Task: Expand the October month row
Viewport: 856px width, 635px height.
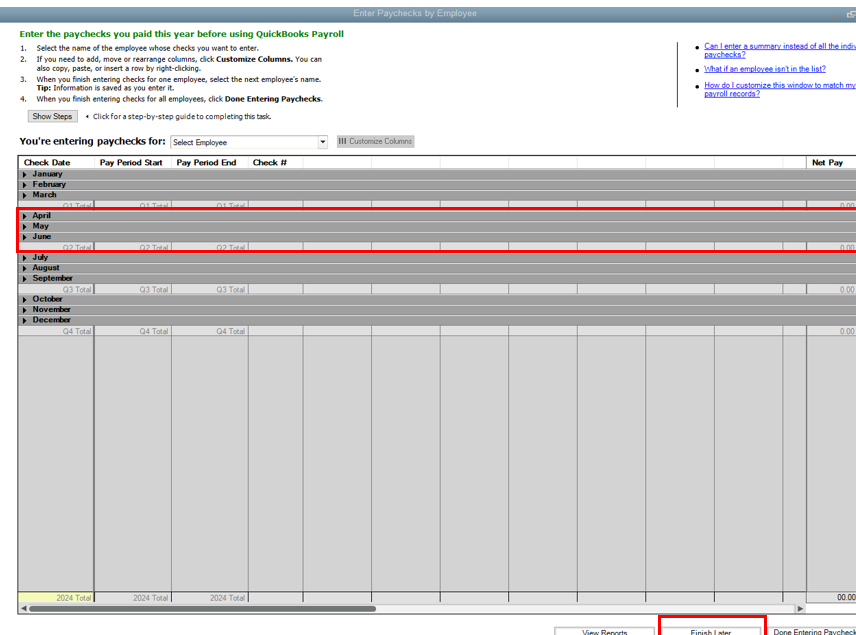Action: (25, 300)
